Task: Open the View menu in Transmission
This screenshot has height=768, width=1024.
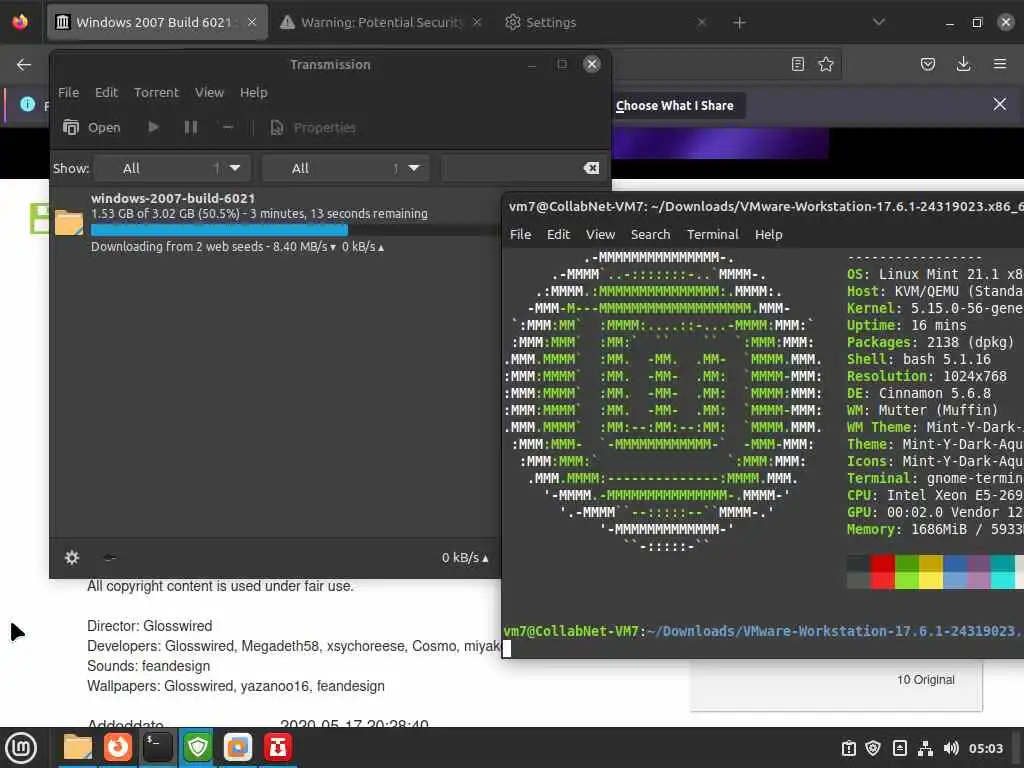Action: (x=209, y=93)
